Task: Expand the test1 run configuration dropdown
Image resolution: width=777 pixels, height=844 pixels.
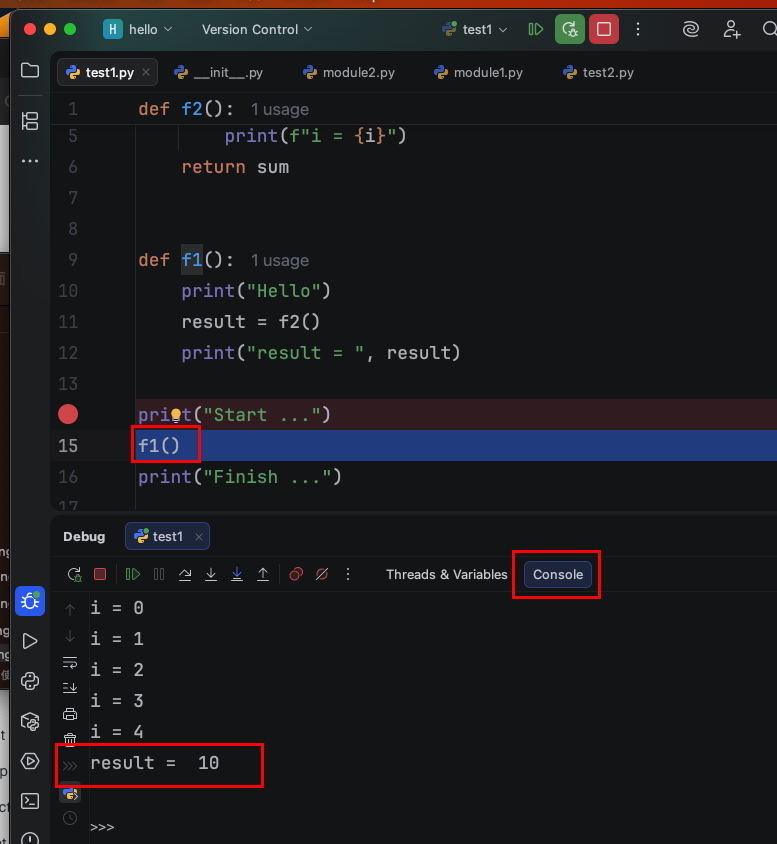Action: point(476,30)
